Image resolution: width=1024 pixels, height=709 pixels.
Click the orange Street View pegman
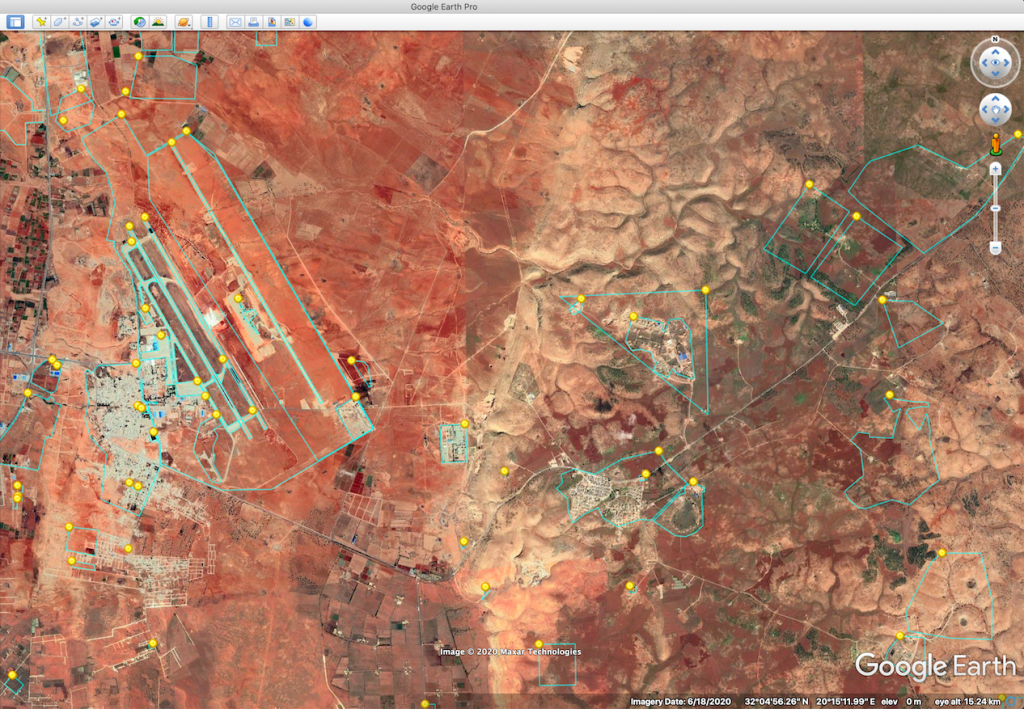click(x=995, y=144)
